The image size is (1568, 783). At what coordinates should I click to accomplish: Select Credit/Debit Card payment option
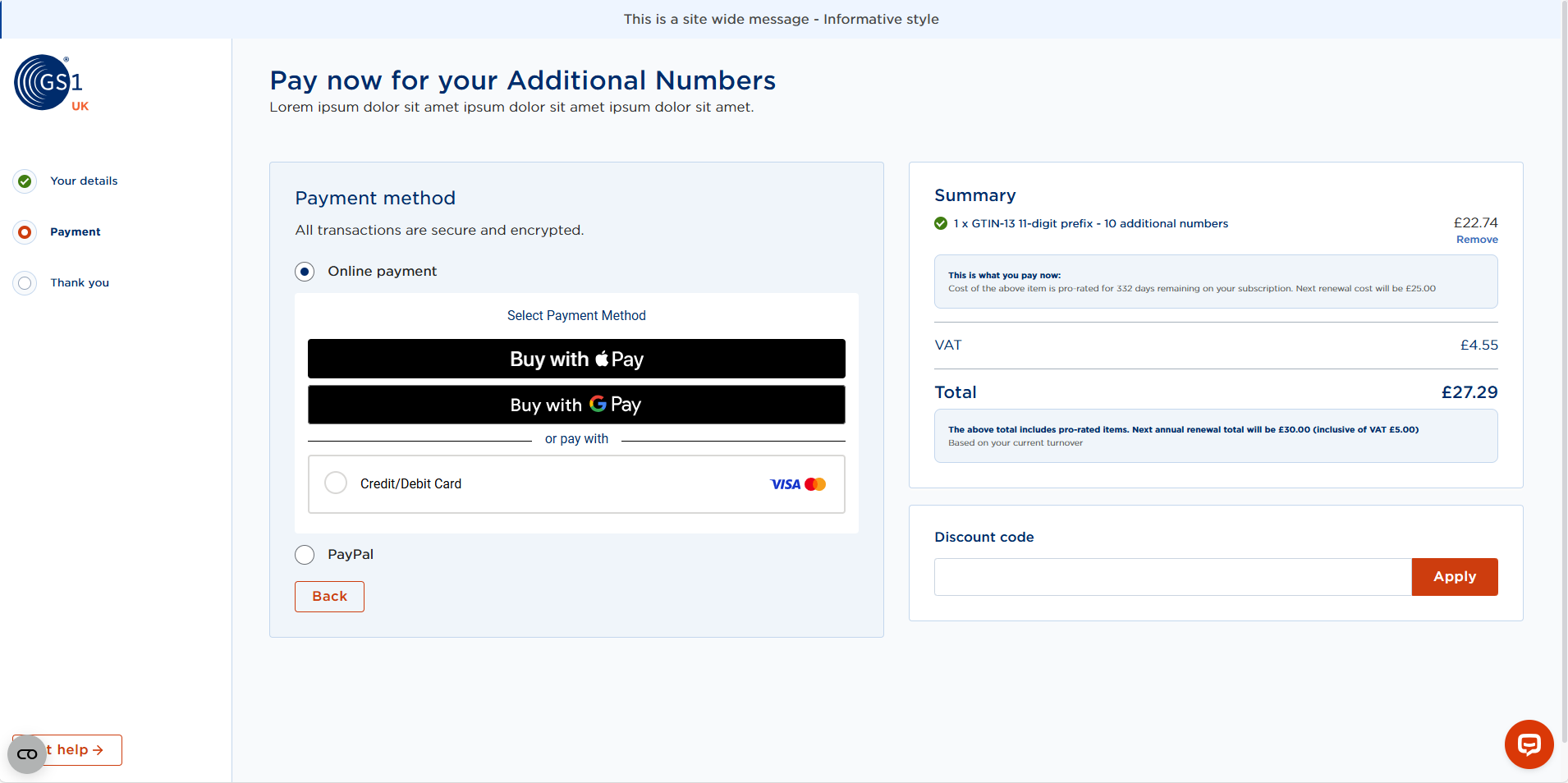coord(335,483)
